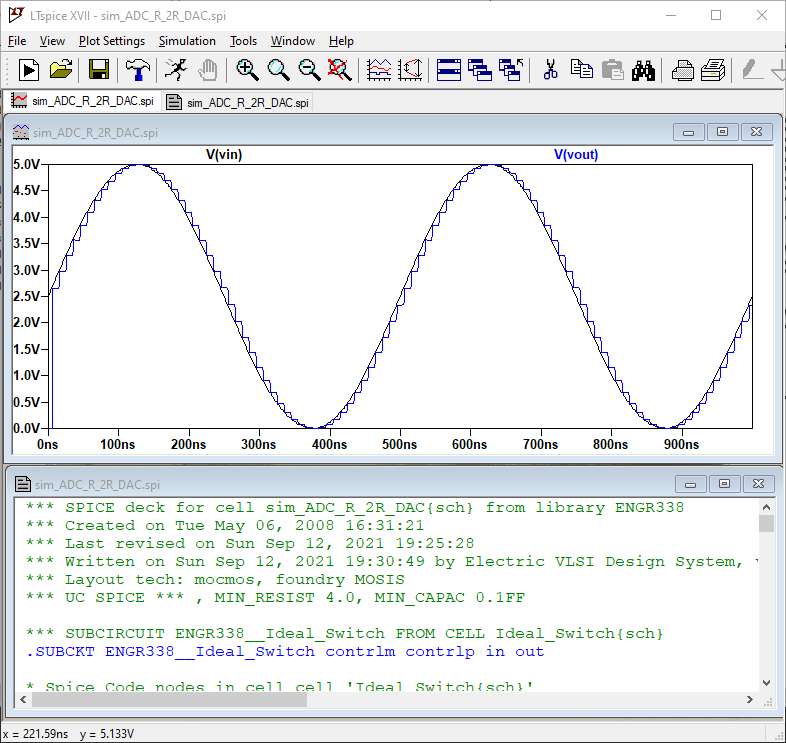This screenshot has height=743, width=786.
Task: Select the zoom in magnifier icon
Action: [247, 70]
